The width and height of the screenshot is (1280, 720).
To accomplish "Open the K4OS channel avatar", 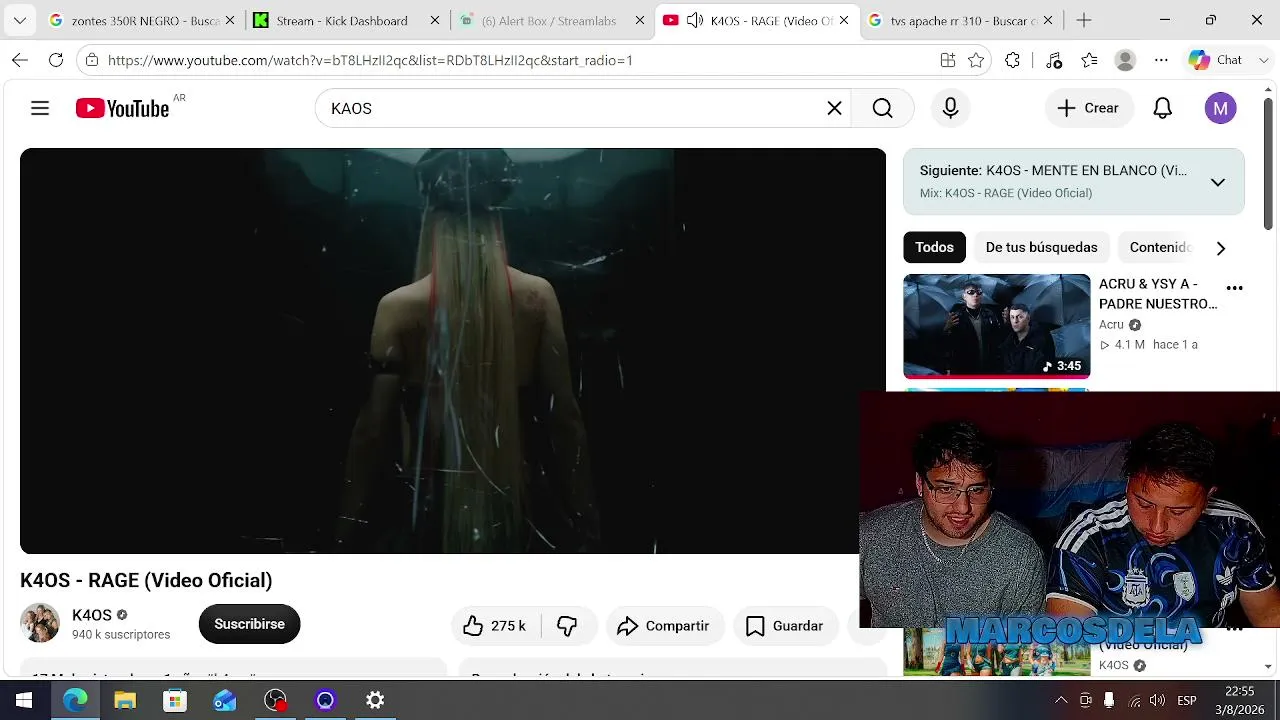I will pyautogui.click(x=40, y=623).
